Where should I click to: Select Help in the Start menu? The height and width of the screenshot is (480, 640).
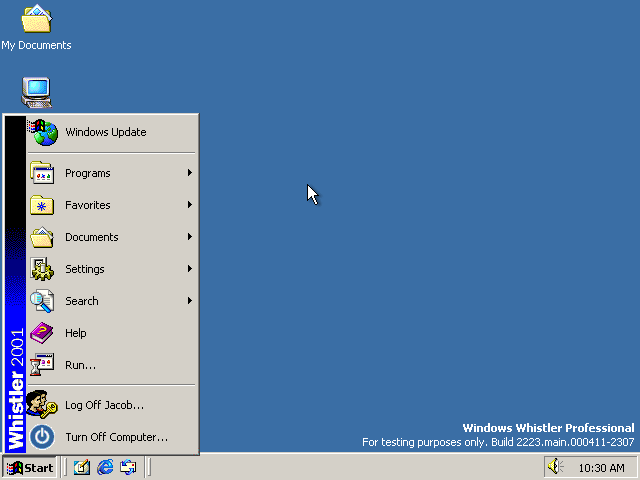[112, 333]
